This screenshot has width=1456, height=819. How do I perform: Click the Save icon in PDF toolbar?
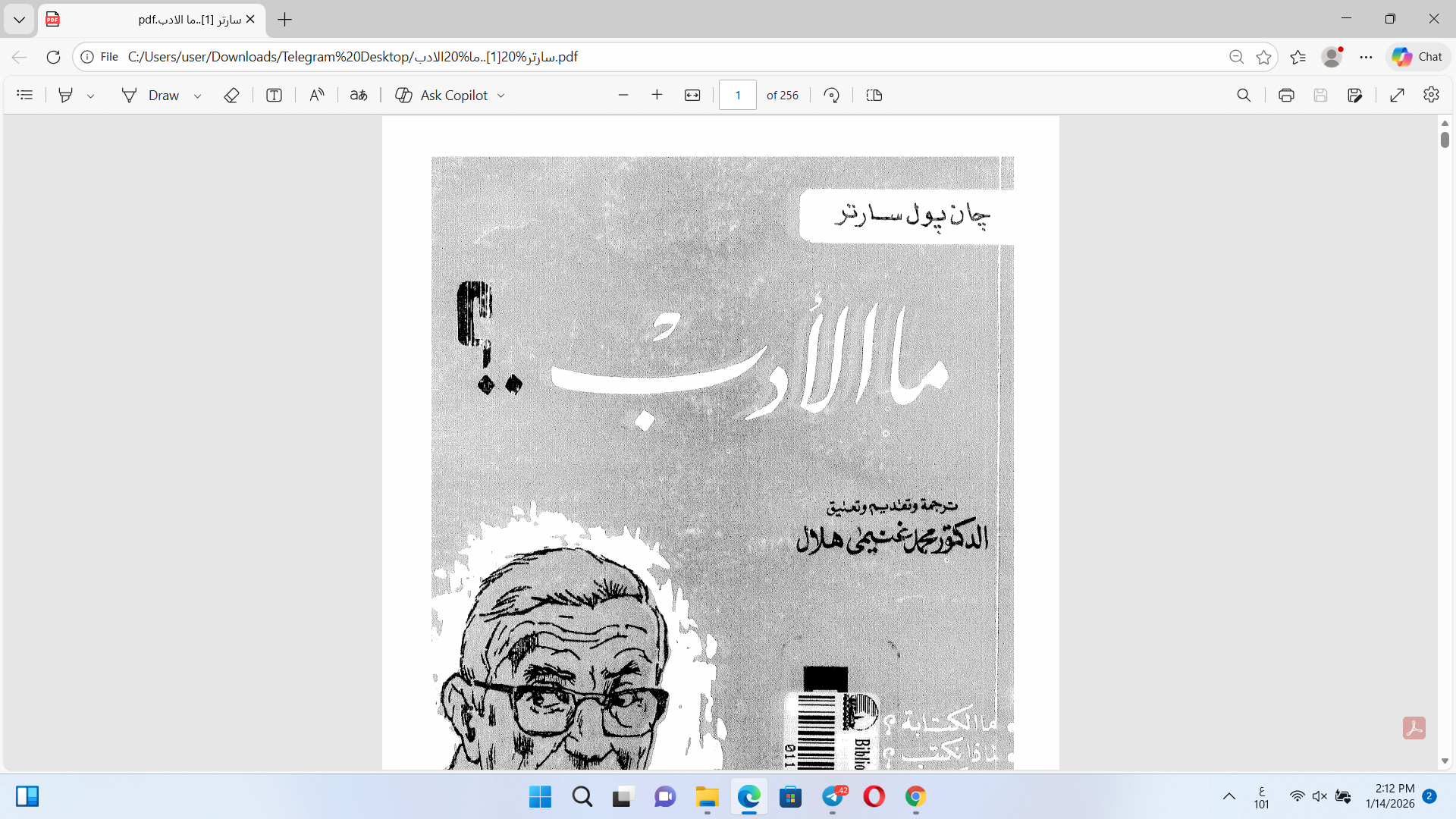pyautogui.click(x=1320, y=95)
